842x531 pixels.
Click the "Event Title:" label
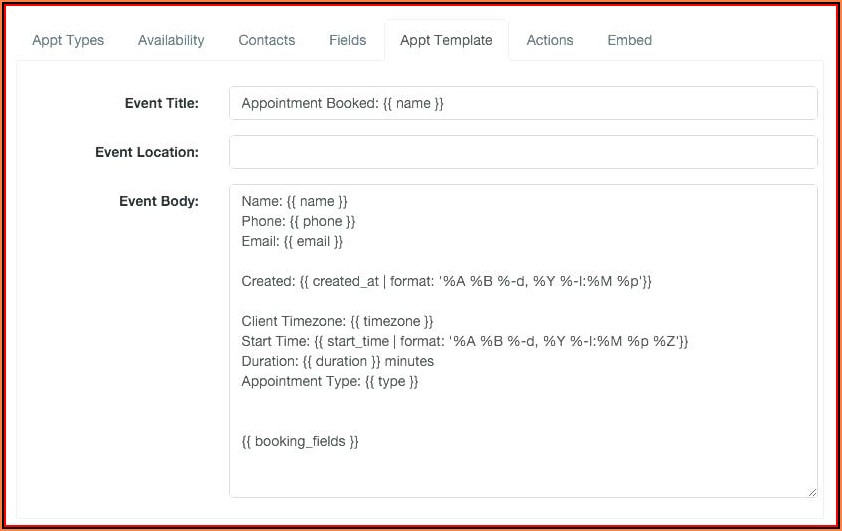[x=161, y=103]
